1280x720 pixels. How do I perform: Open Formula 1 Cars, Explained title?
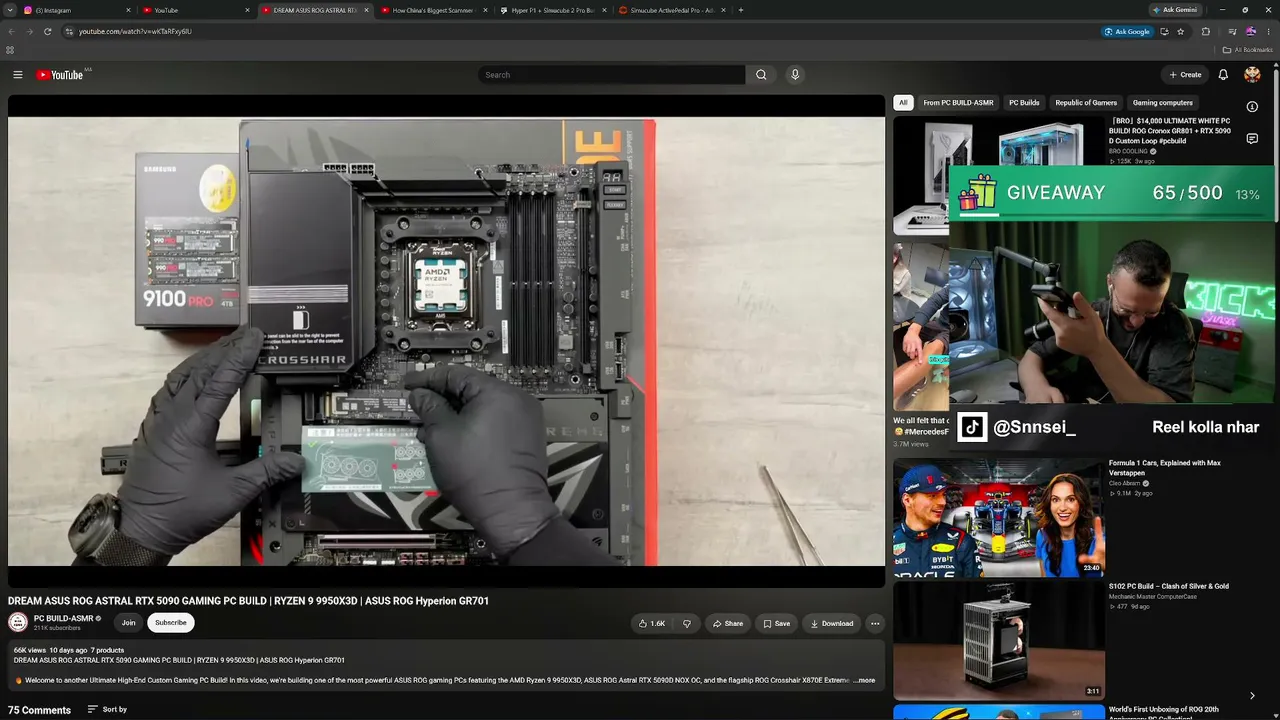[1165, 468]
